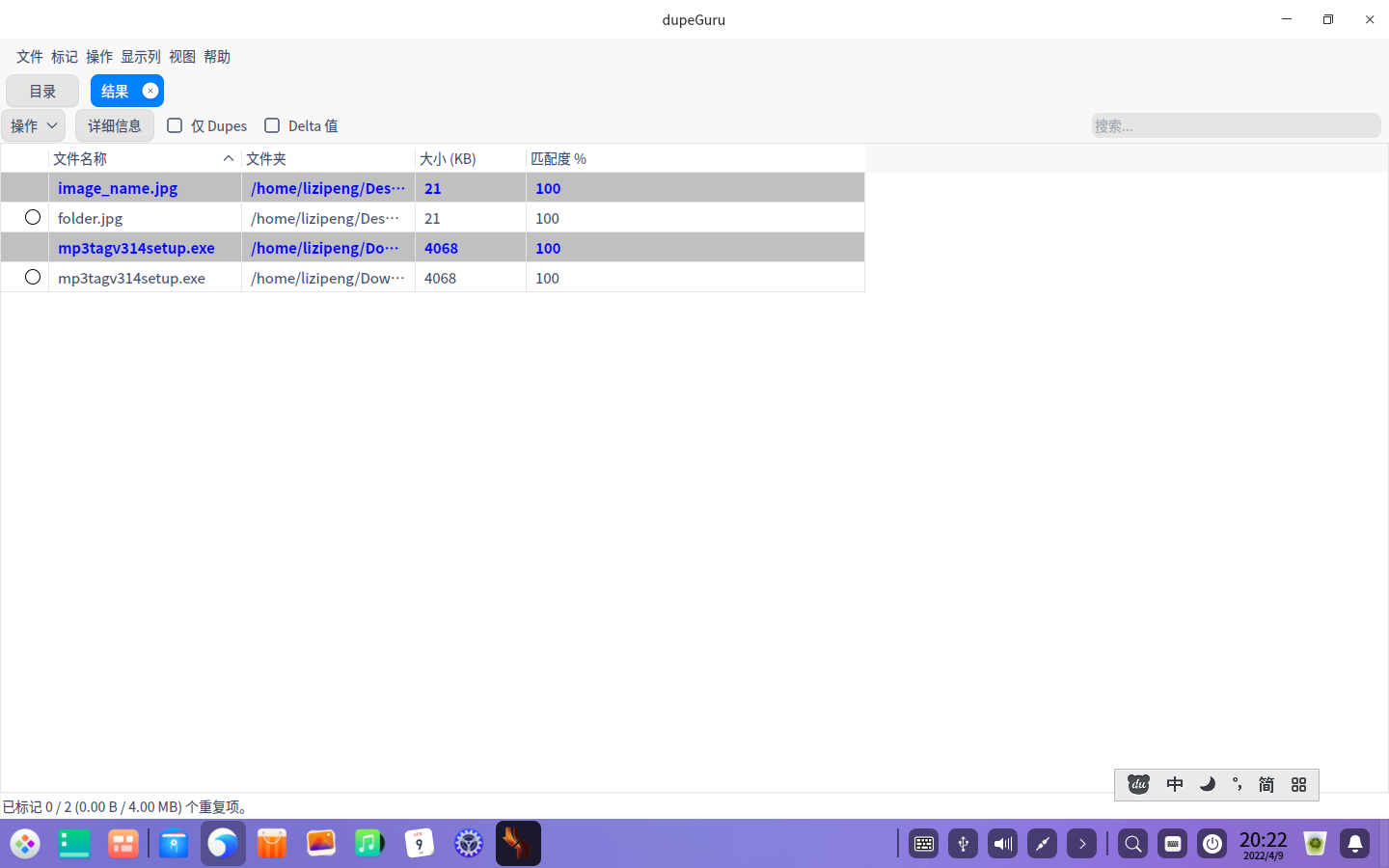
Task: Sort by the 大小 (KB) column header
Action: tap(471, 158)
